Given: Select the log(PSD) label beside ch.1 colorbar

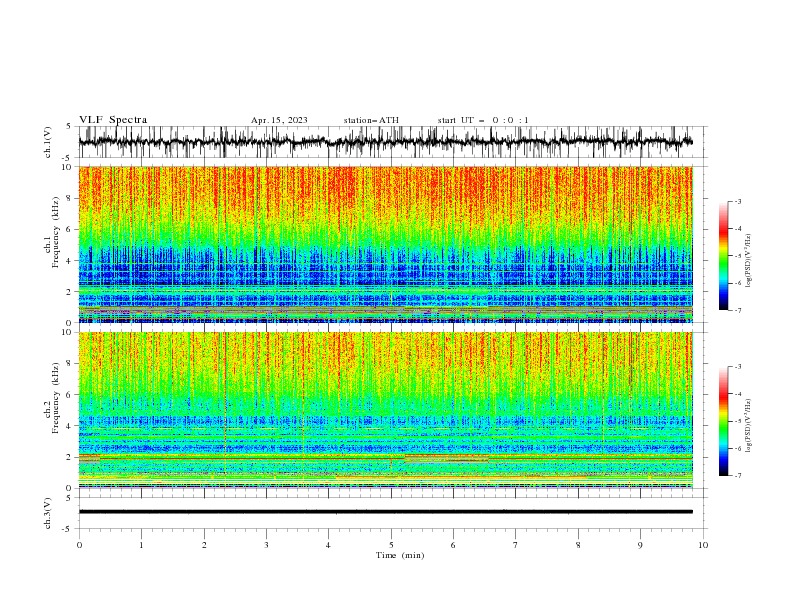Looking at the screenshot, I should (748, 261).
